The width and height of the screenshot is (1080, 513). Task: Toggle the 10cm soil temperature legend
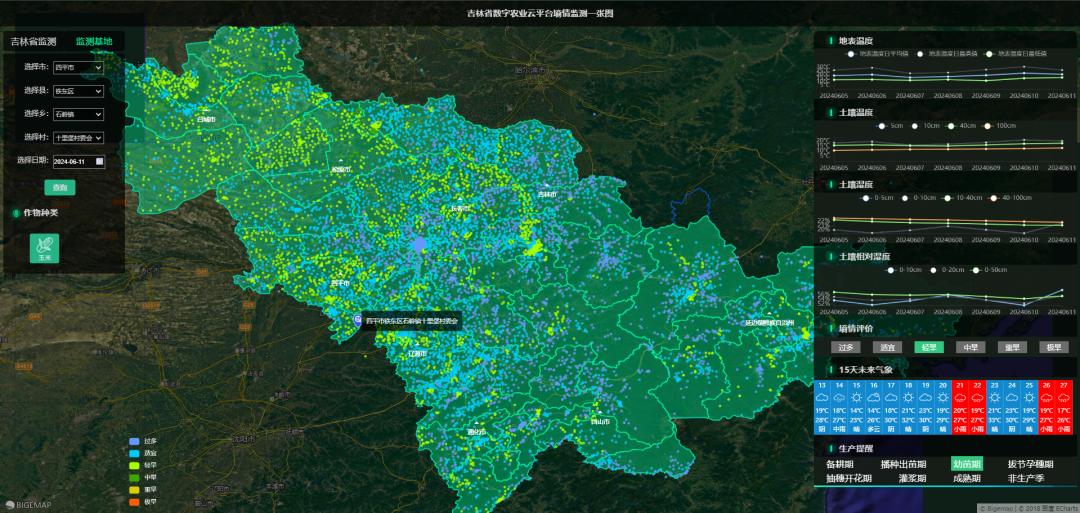point(925,126)
